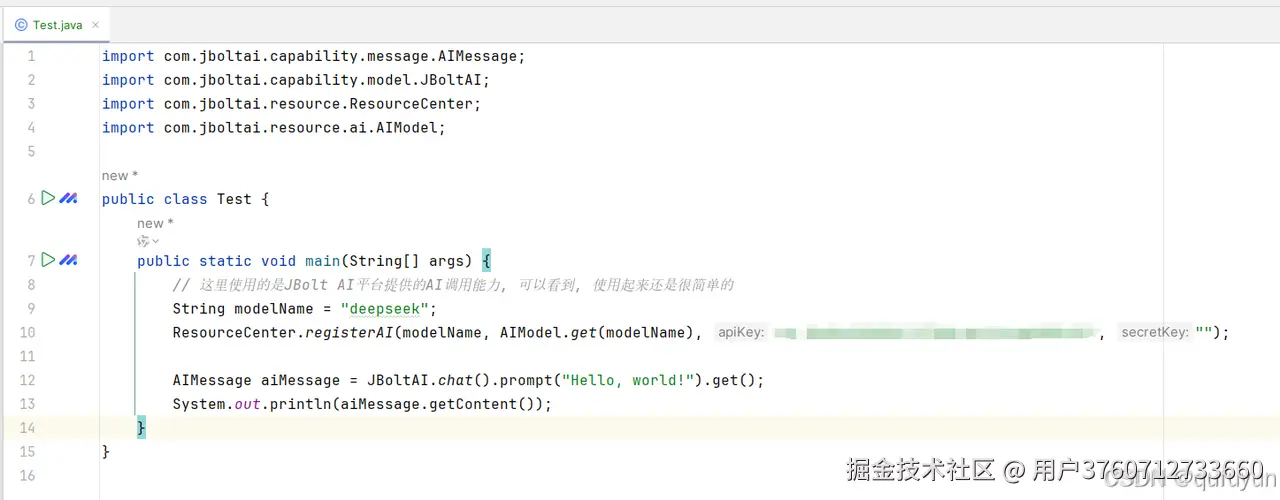Place cursor in "Hello, world!" string
The height and width of the screenshot is (500, 1280).
tap(627, 381)
